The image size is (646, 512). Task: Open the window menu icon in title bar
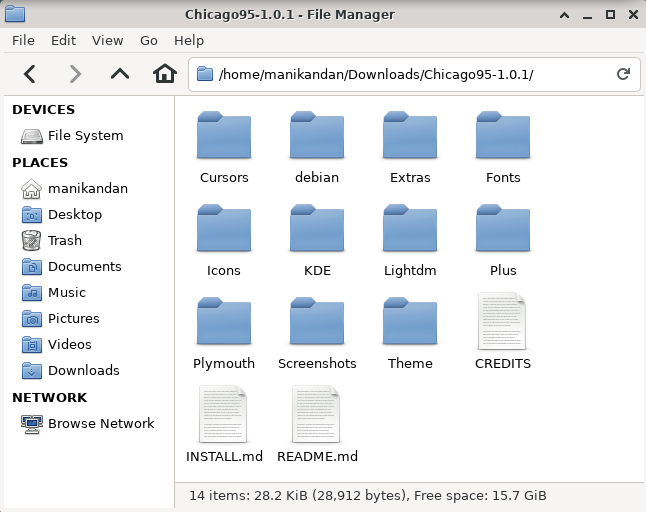(x=17, y=14)
